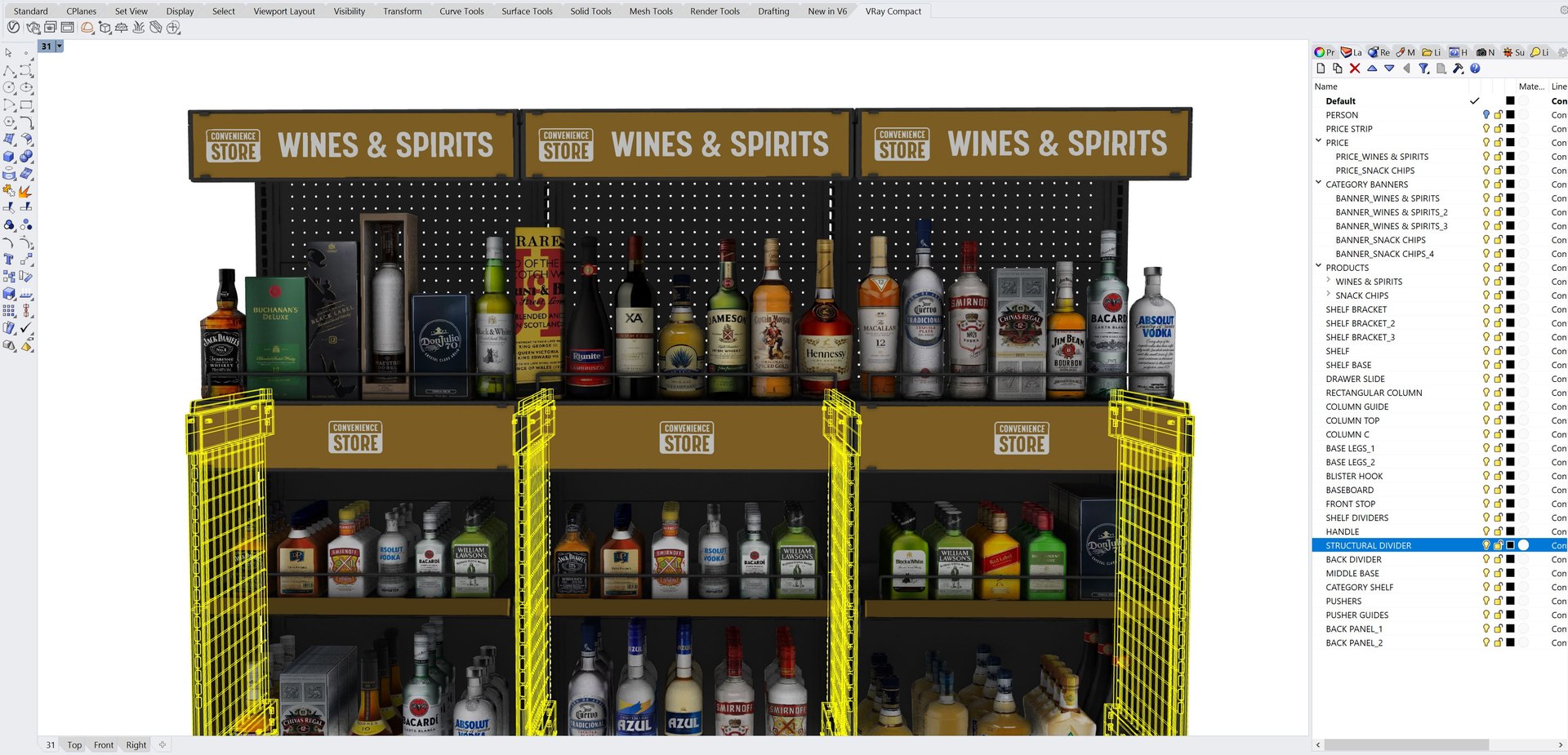This screenshot has height=755, width=1568.
Task: Switch to the Right viewport tab
Action: (136, 745)
